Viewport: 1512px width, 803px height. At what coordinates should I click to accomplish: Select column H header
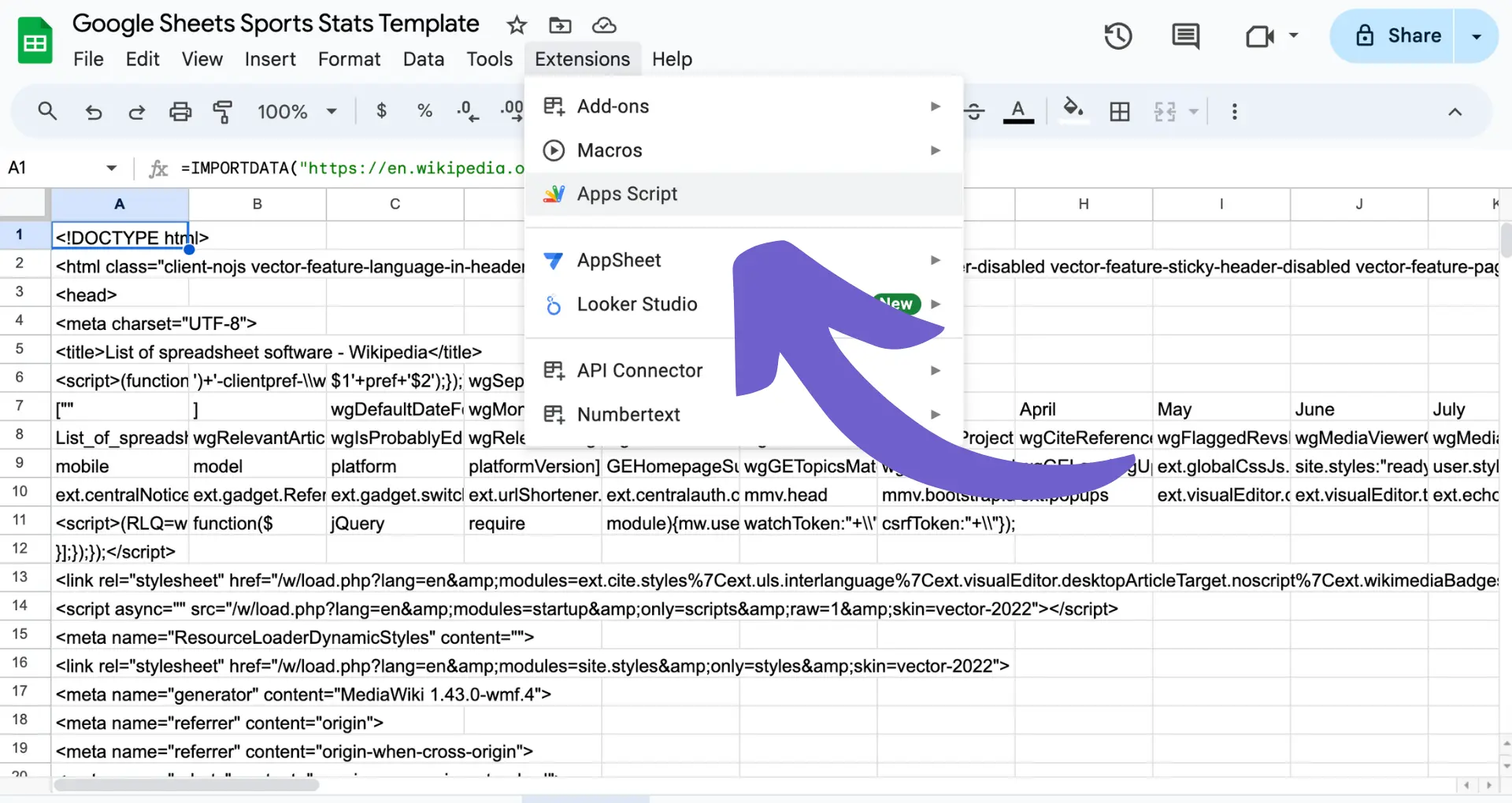click(1084, 204)
